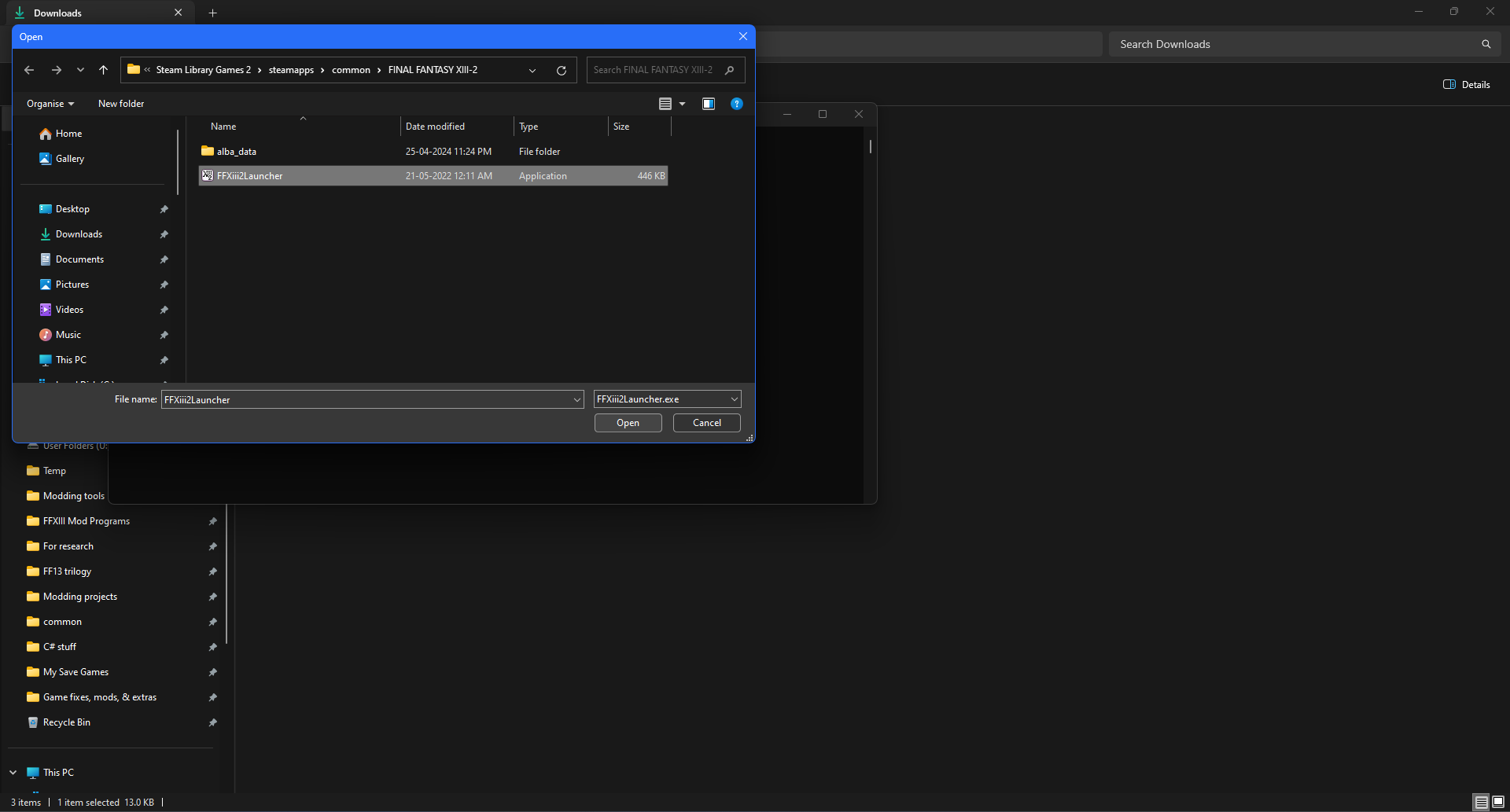Open the FFXiii2Launcher.exe file type dropdown
This screenshot has width=1510, height=812.
click(x=667, y=399)
